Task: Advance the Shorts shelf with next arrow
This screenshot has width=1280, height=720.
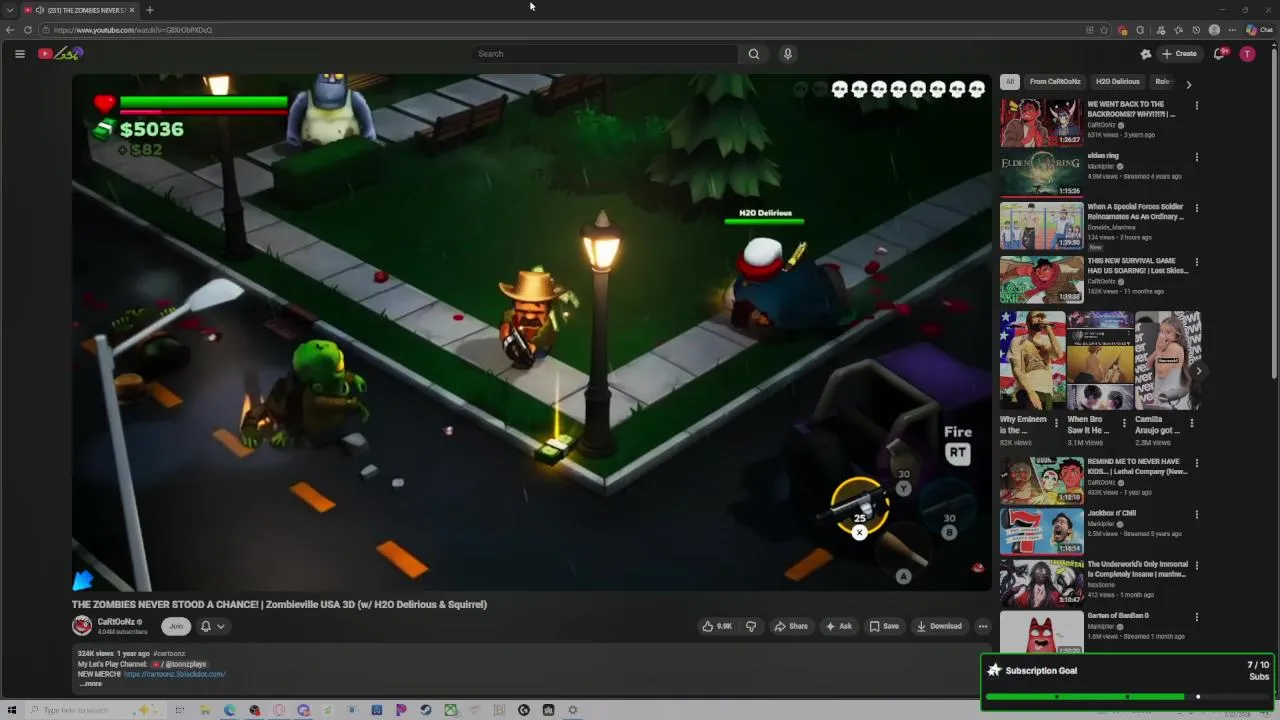Action: [x=1198, y=371]
